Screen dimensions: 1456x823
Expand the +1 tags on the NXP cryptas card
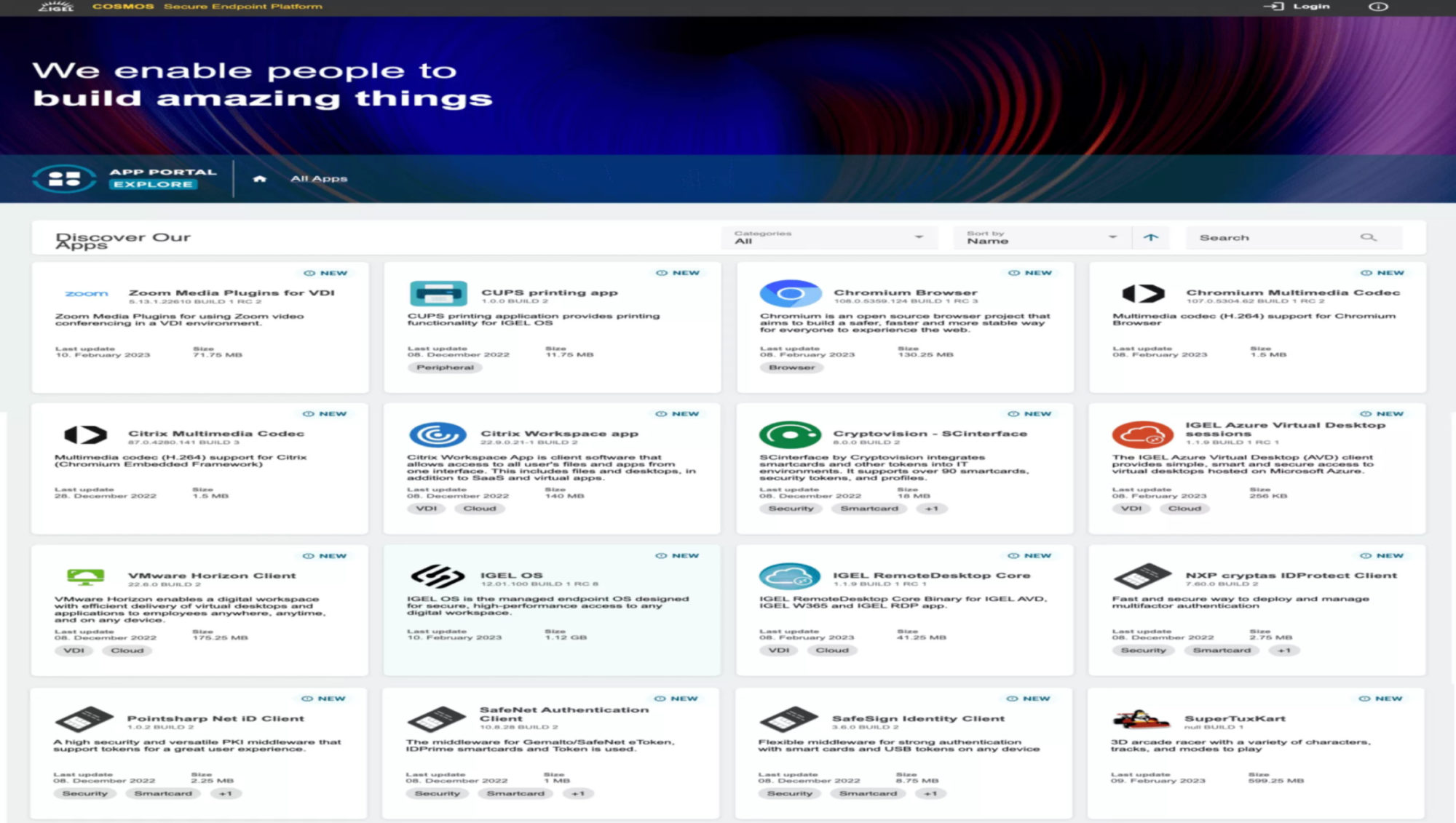tap(1284, 651)
